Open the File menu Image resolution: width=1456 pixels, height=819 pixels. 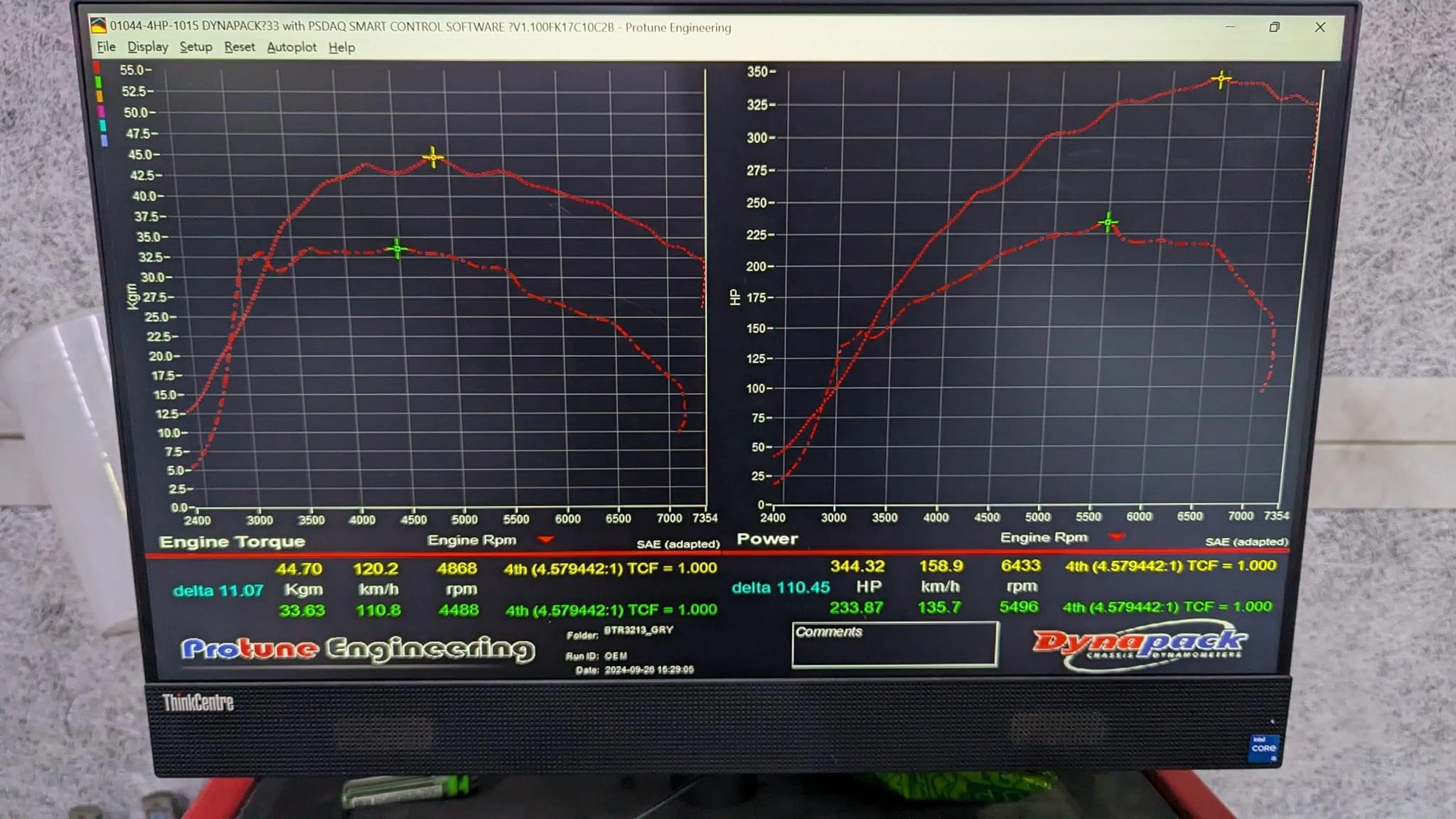106,47
